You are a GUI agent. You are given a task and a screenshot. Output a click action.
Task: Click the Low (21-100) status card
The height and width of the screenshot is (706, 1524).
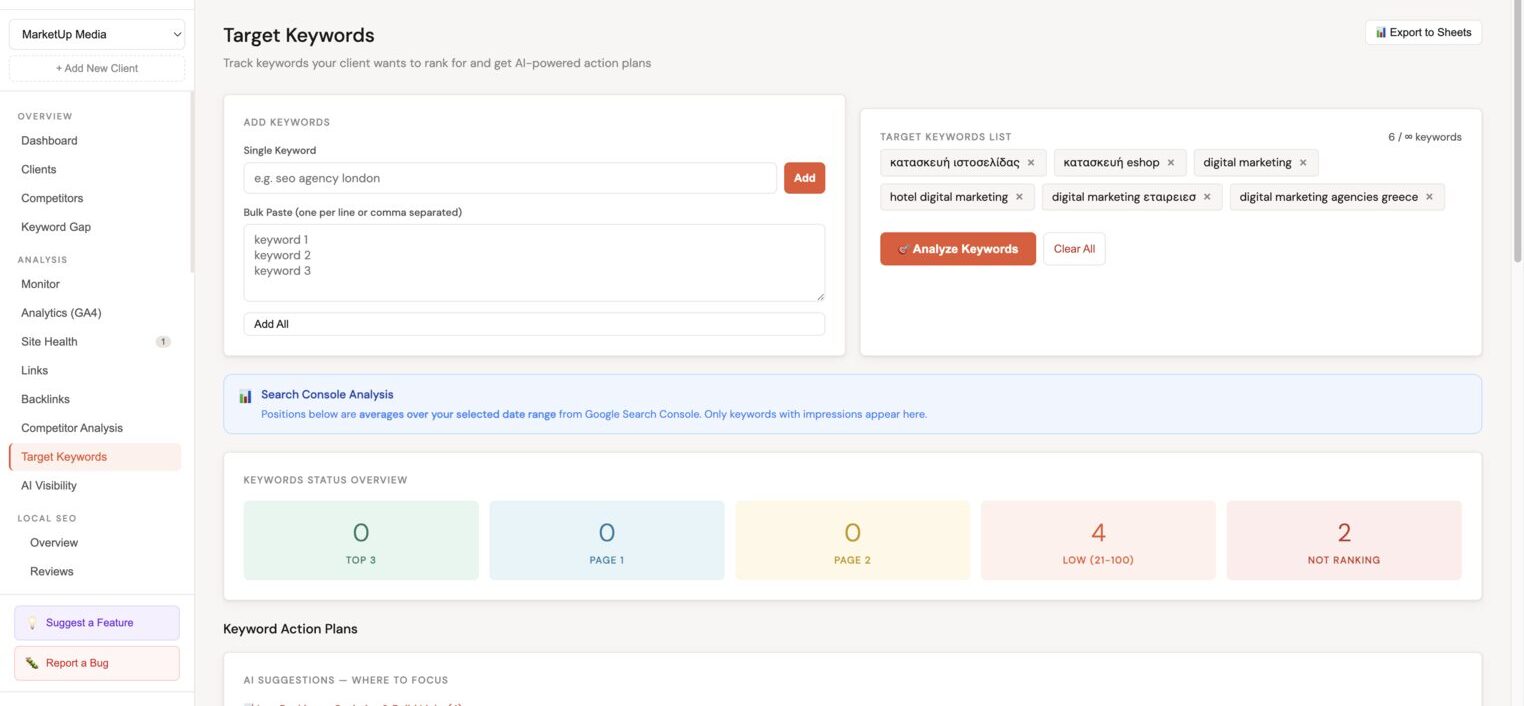coord(1098,540)
